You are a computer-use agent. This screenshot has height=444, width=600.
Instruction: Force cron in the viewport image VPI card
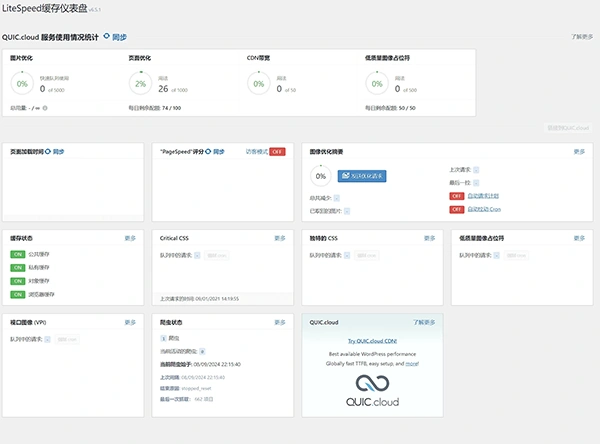coord(67,339)
